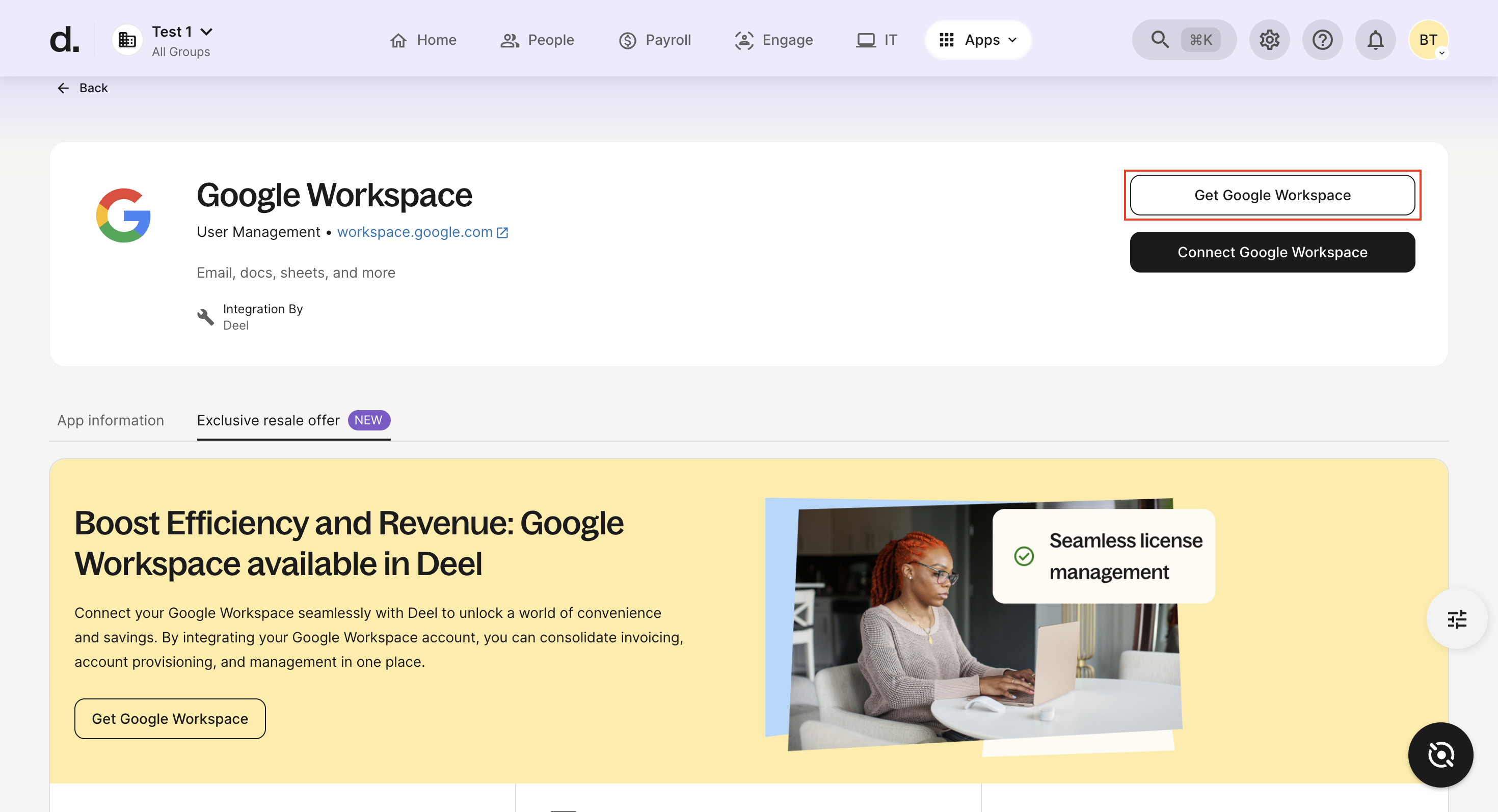Image resolution: width=1498 pixels, height=812 pixels.
Task: Open settings gear icon
Action: click(1269, 40)
